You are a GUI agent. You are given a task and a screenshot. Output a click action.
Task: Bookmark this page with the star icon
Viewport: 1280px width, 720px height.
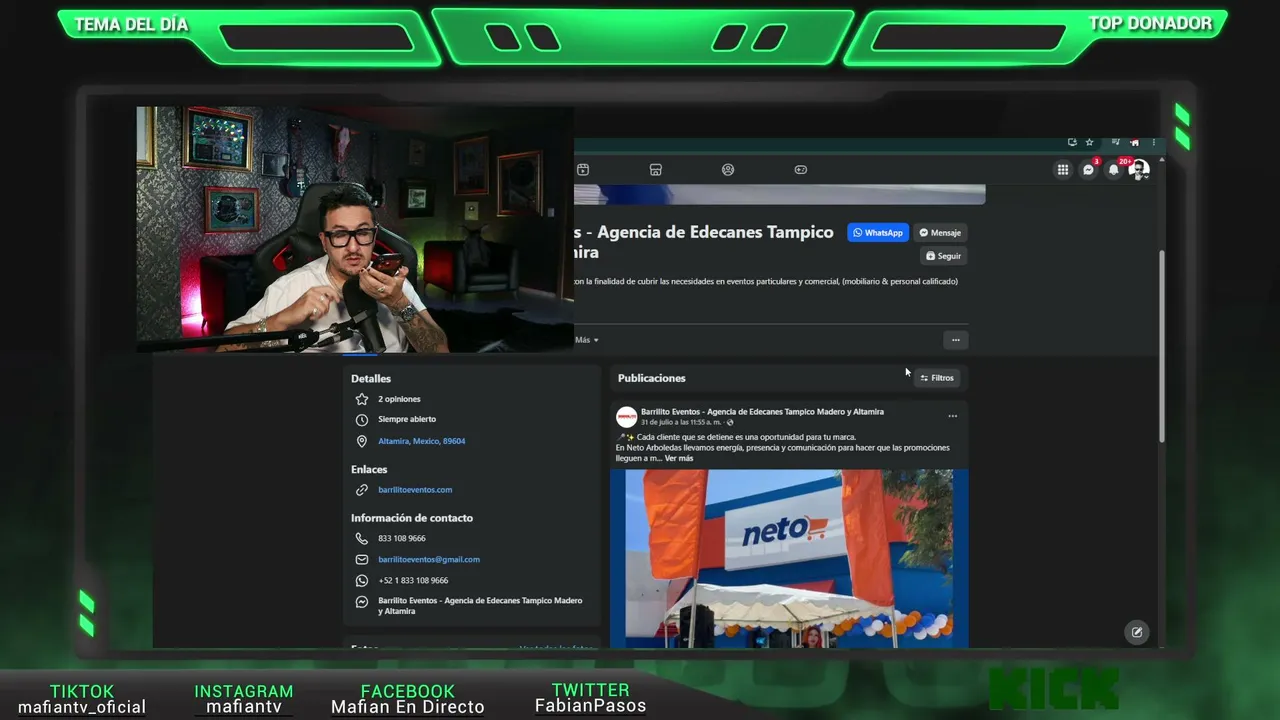tap(1090, 142)
